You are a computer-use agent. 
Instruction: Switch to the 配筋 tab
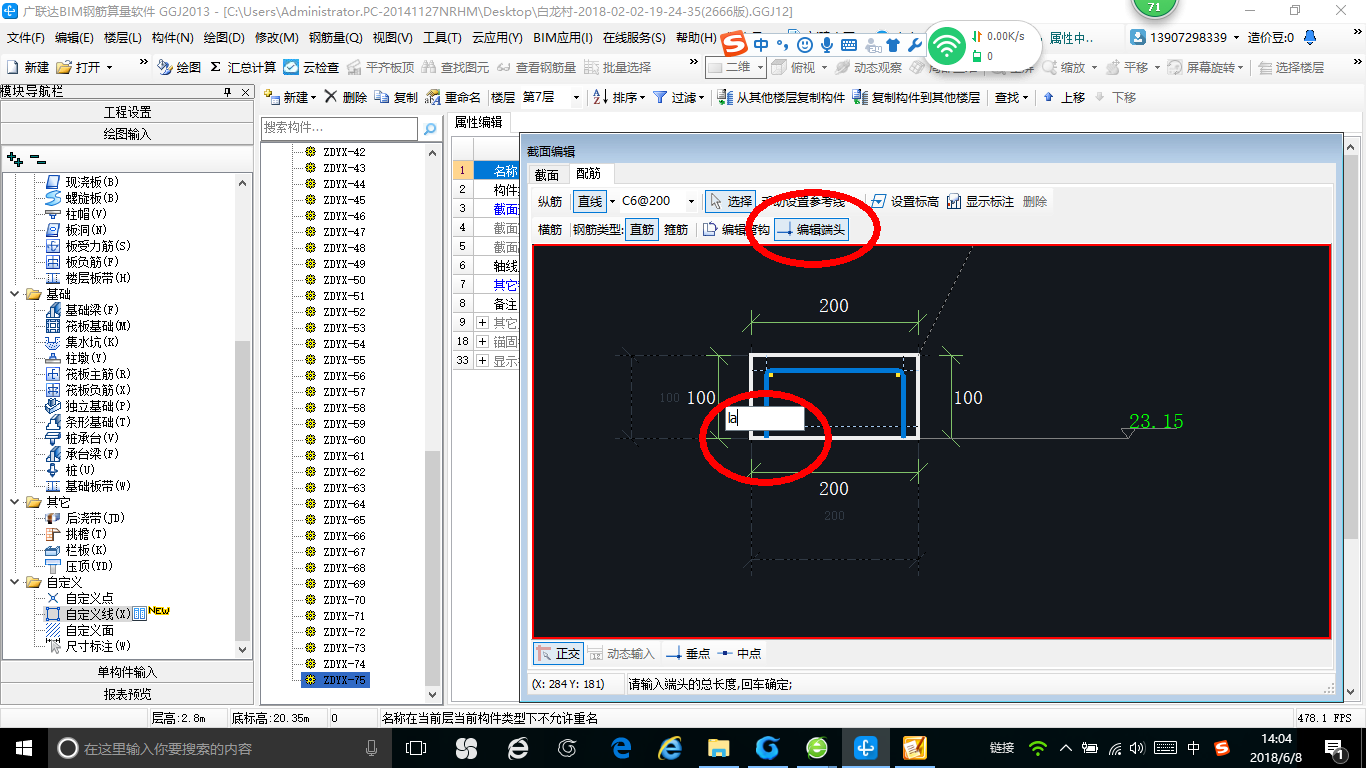click(589, 174)
